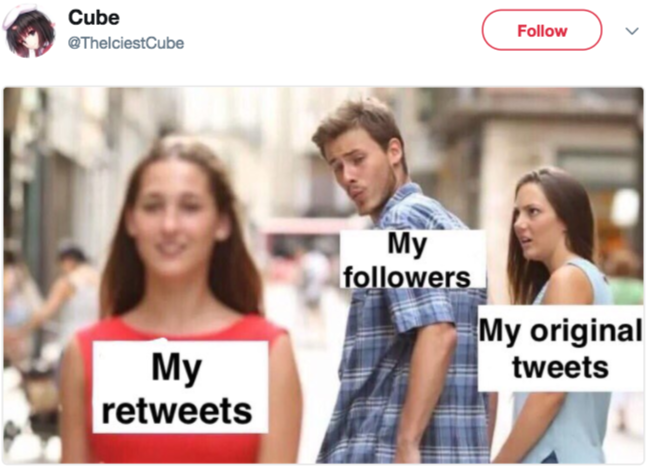The width and height of the screenshot is (653, 468).
Task: Open Cube's profile avatar picture
Action: (29, 32)
